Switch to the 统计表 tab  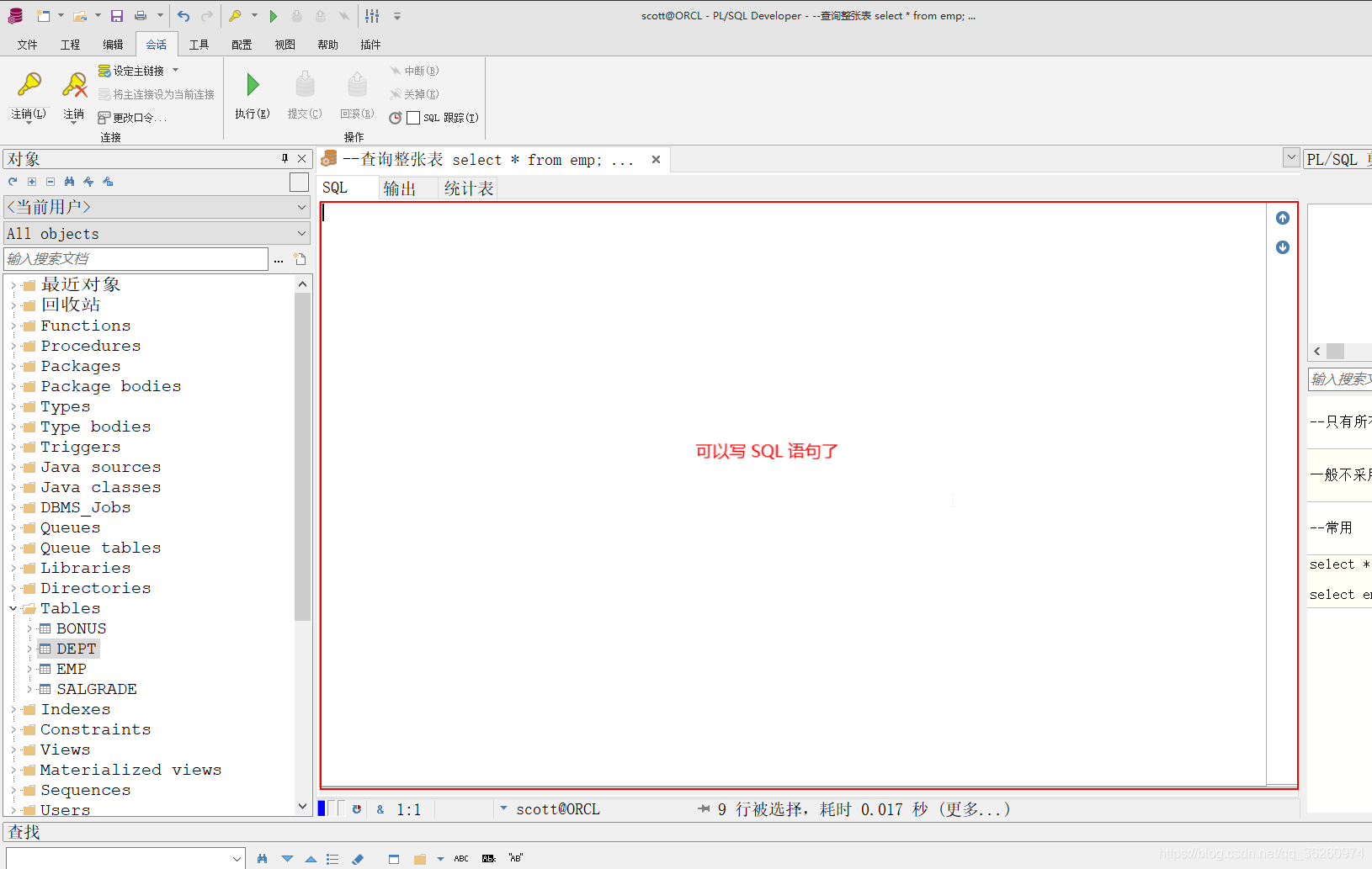pyautogui.click(x=469, y=188)
